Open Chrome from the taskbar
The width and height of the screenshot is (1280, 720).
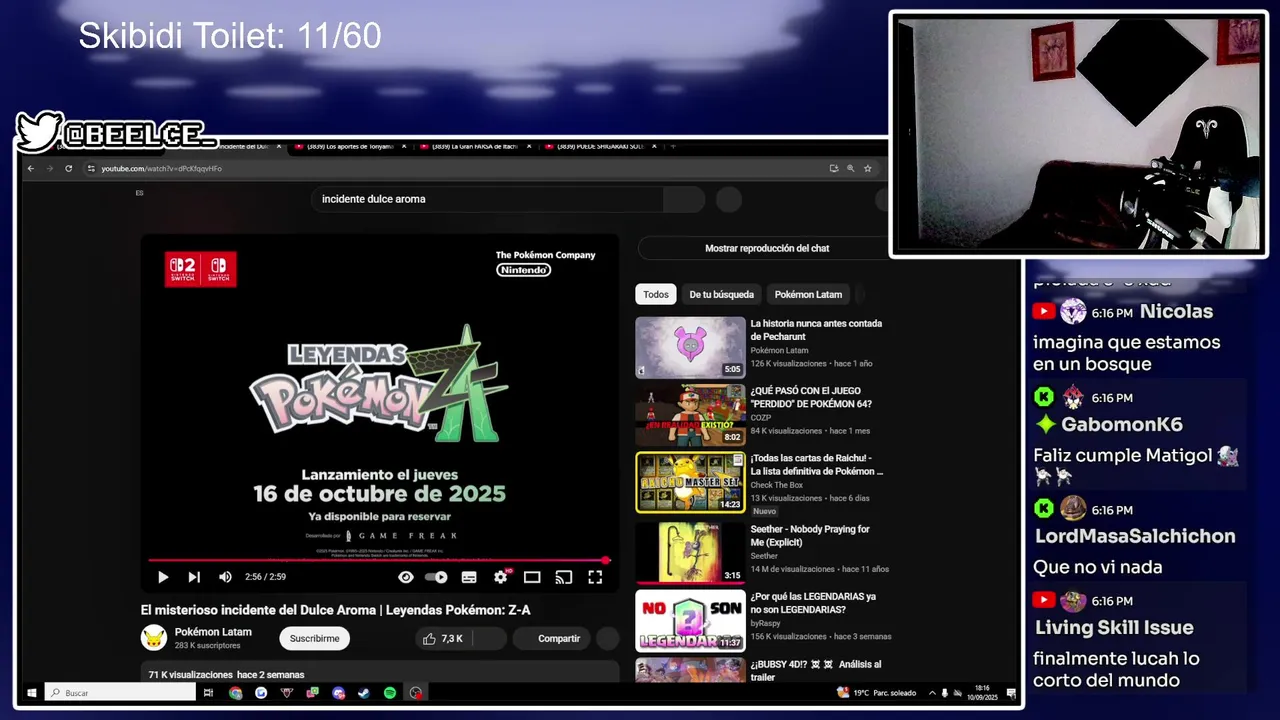click(x=235, y=692)
